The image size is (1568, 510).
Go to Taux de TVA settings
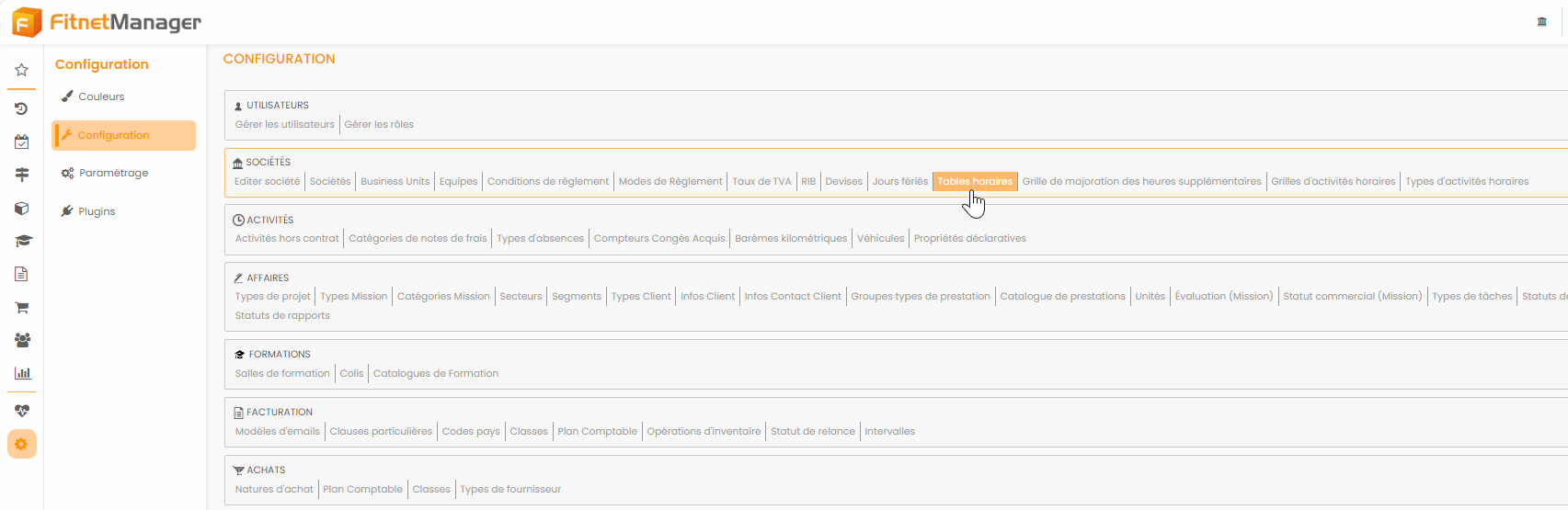tap(761, 182)
